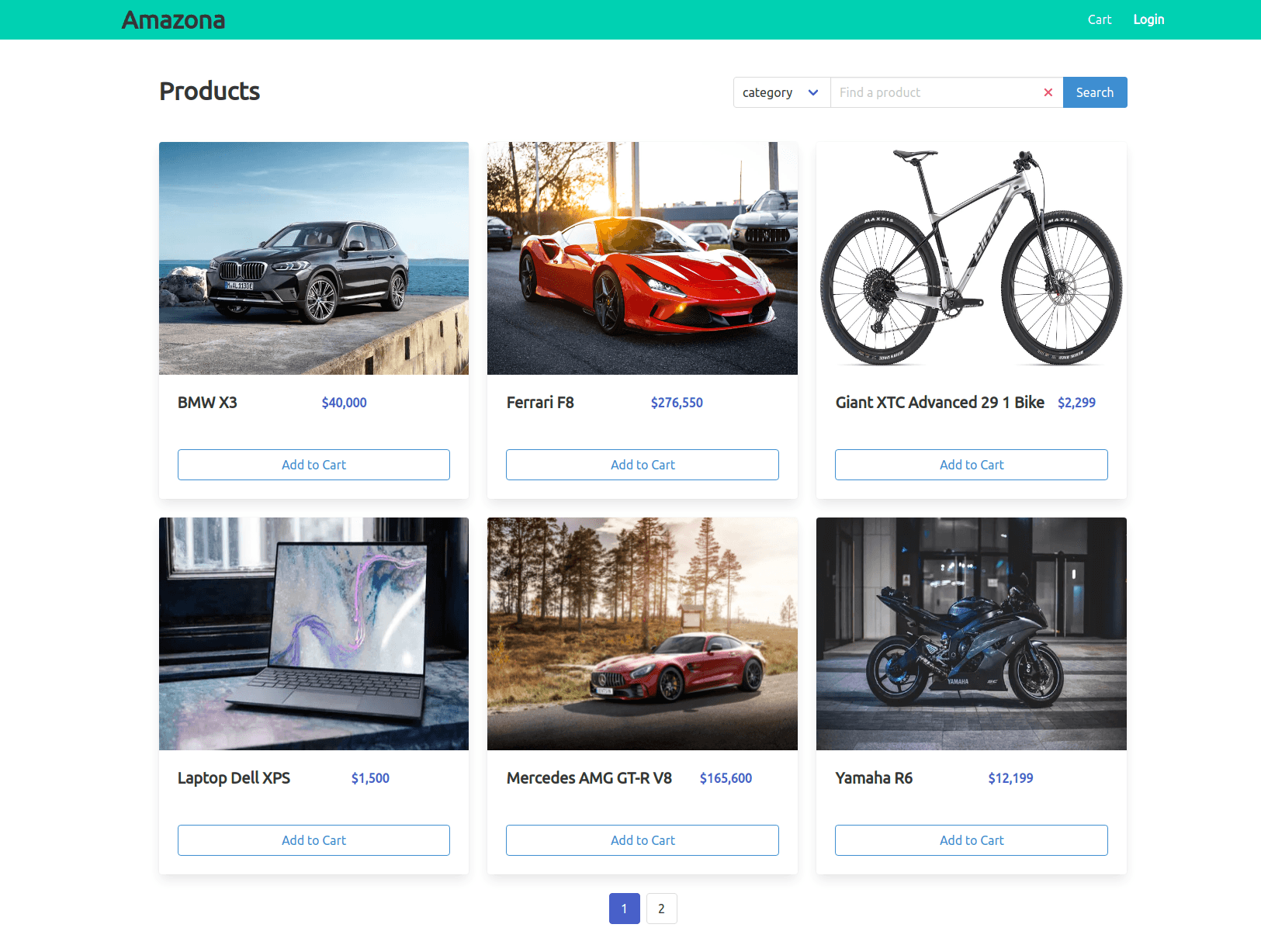The width and height of the screenshot is (1261, 952).
Task: Add Laptop Dell XPS to cart
Action: [x=314, y=840]
